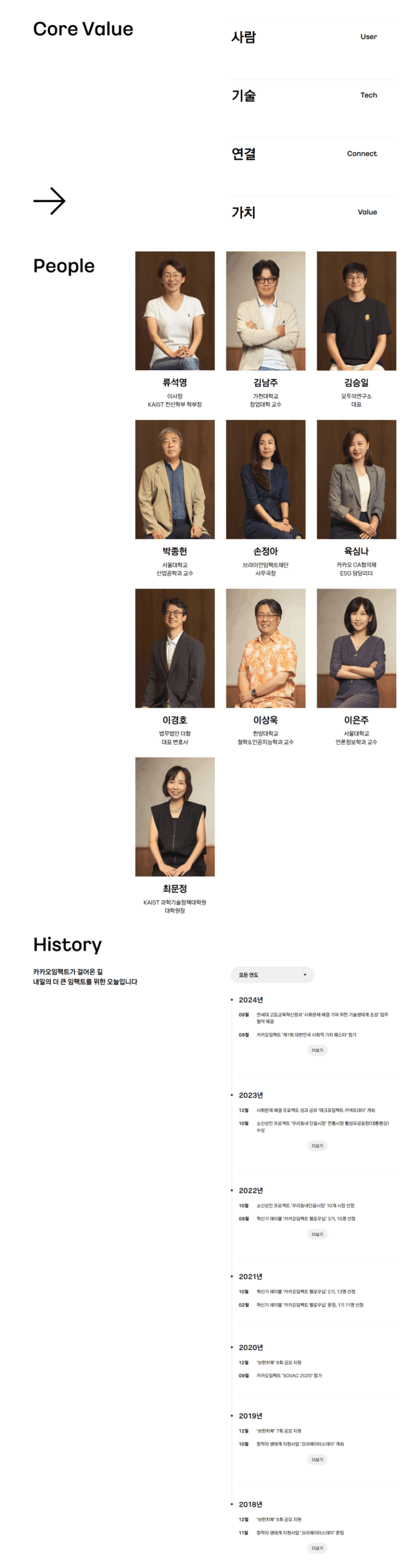
Task: Open 김승일 profile photo
Action: (356, 310)
